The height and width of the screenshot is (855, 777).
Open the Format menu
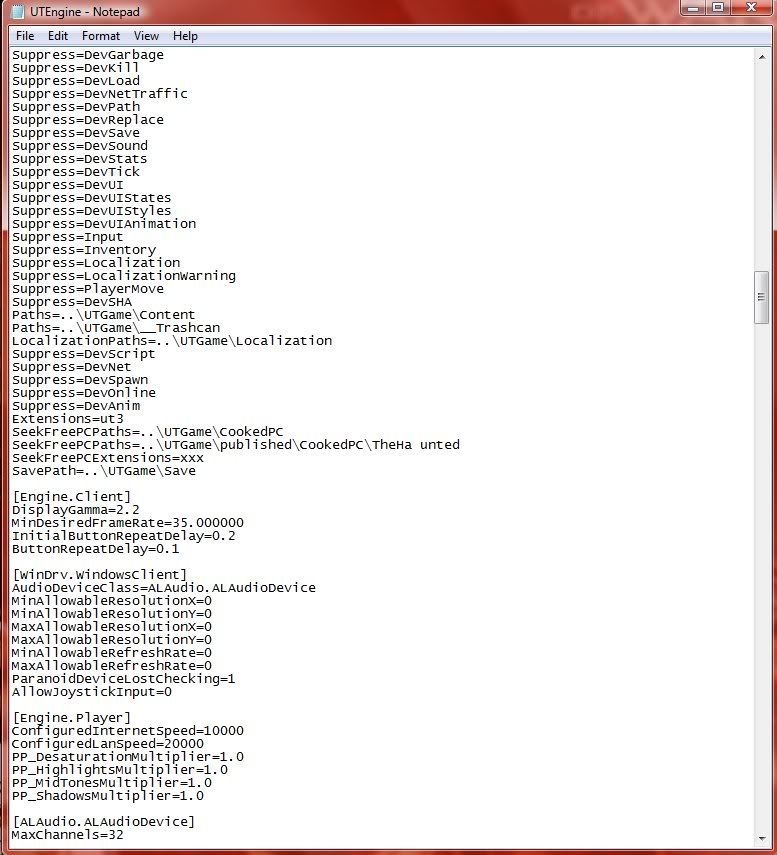(x=101, y=36)
